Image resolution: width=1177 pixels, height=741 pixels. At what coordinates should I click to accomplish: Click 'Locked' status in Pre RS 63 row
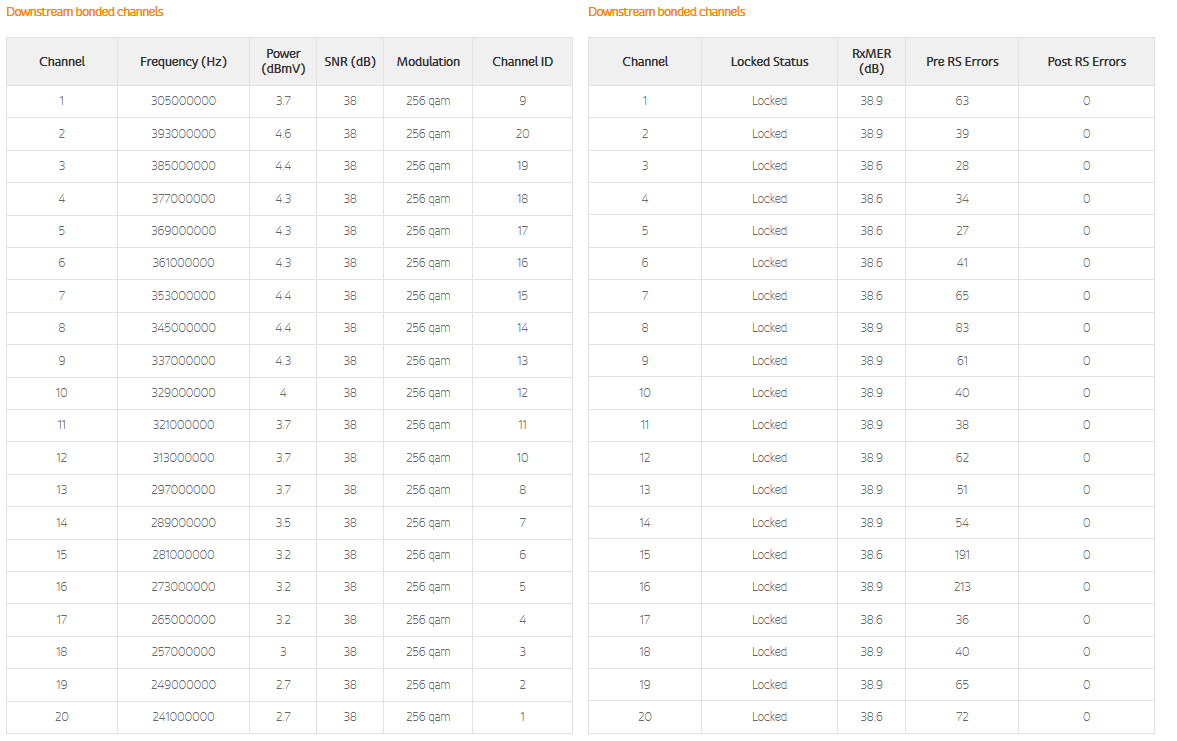pos(769,101)
